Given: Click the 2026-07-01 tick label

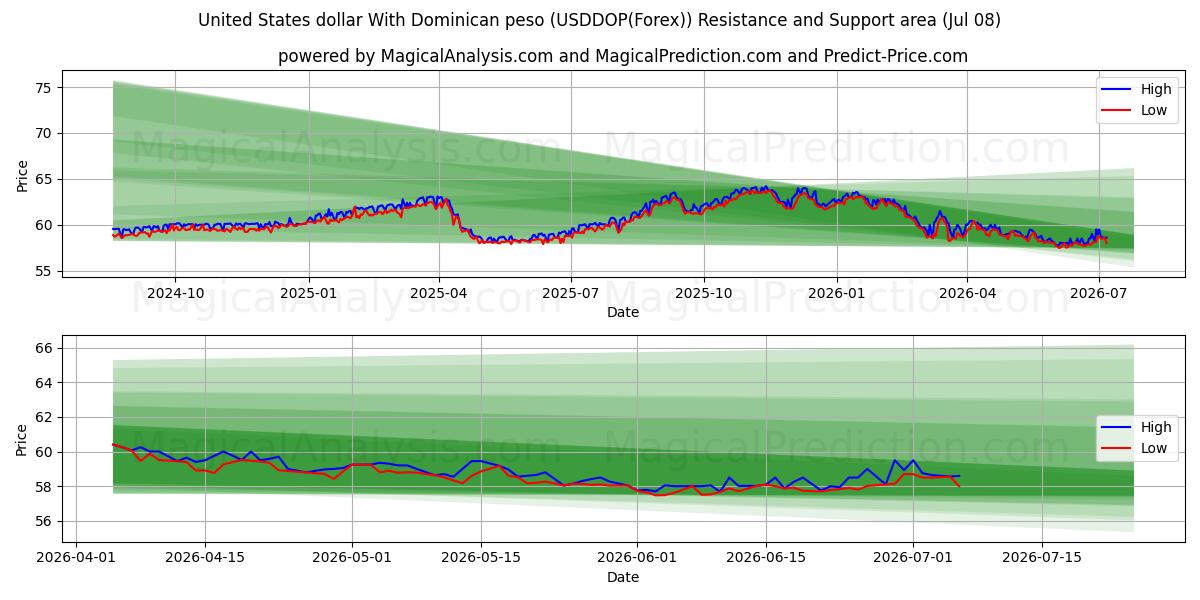Looking at the screenshot, I should click(912, 558).
